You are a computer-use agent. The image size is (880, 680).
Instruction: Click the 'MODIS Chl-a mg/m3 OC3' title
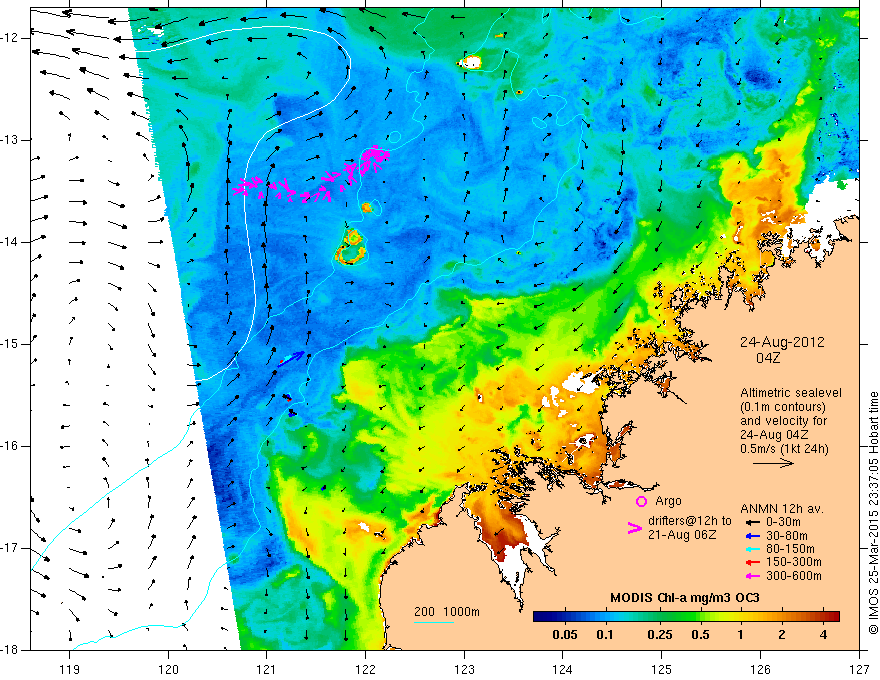(685, 598)
